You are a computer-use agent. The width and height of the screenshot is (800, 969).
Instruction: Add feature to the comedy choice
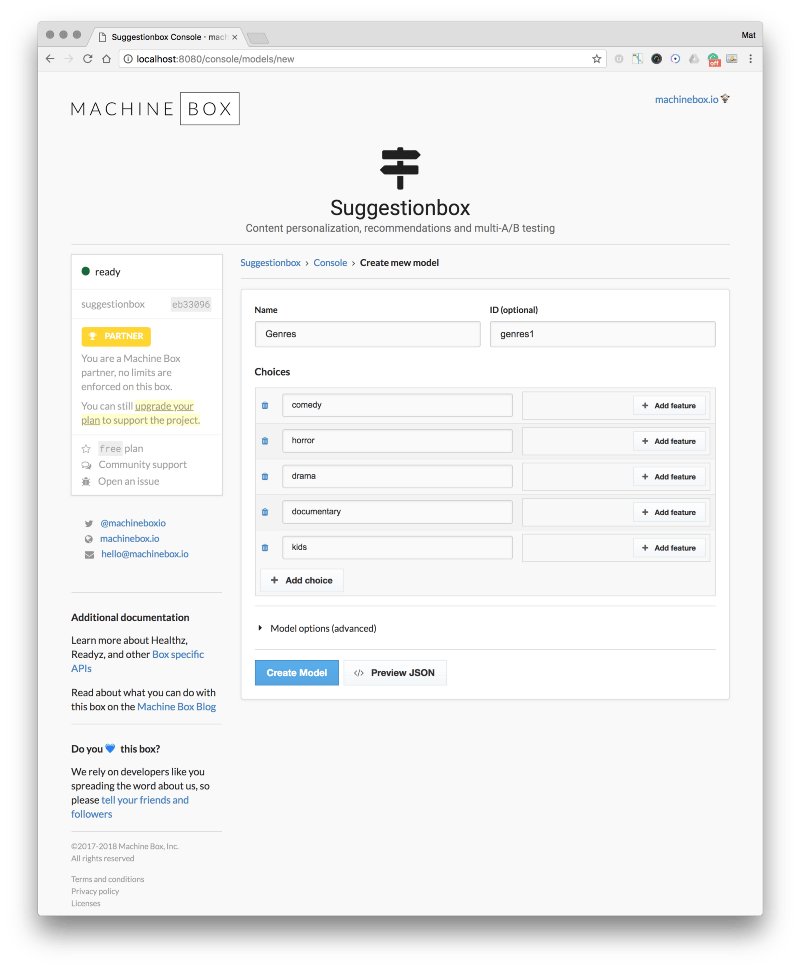669,405
